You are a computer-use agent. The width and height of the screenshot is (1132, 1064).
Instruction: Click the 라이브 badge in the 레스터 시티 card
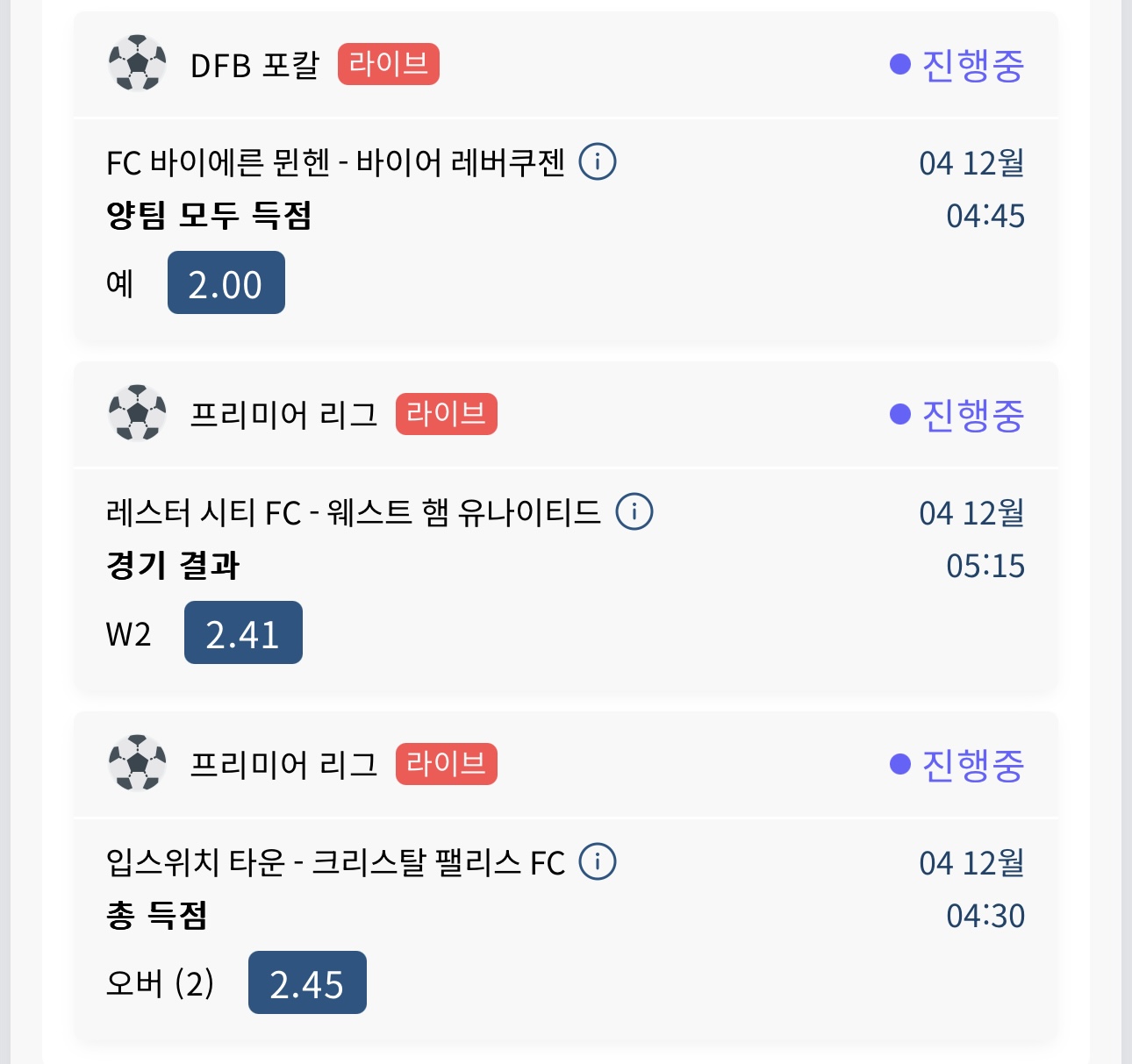[446, 414]
